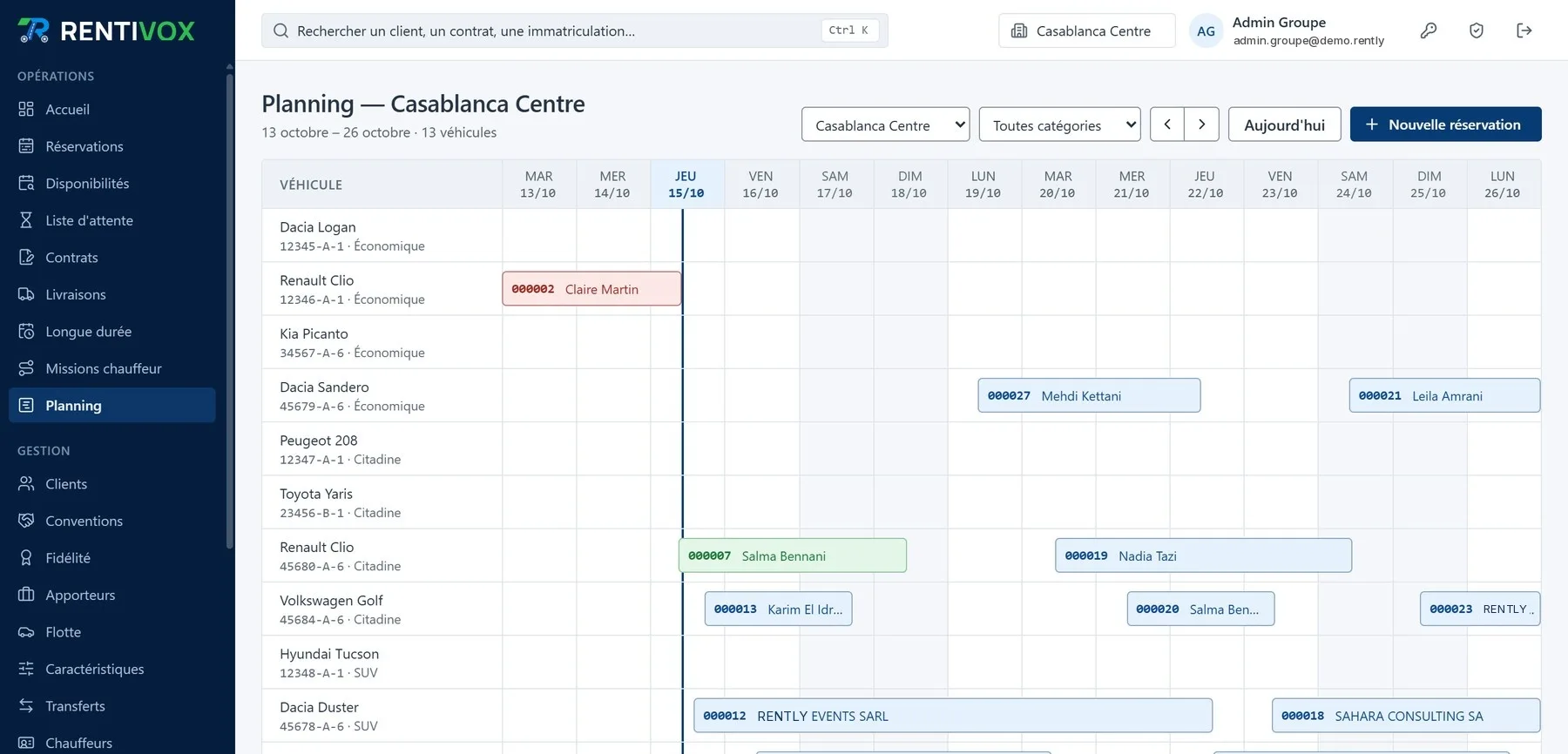Open reservation 000007 Salma Bennani

[793, 555]
